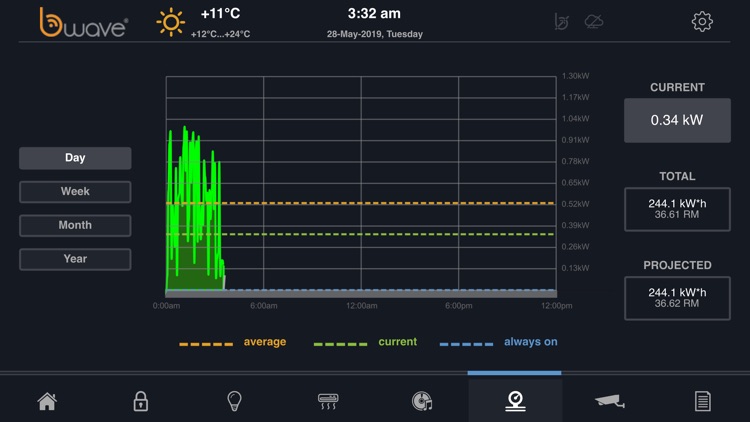
Task: Open the security lock tab
Action: [140, 401]
